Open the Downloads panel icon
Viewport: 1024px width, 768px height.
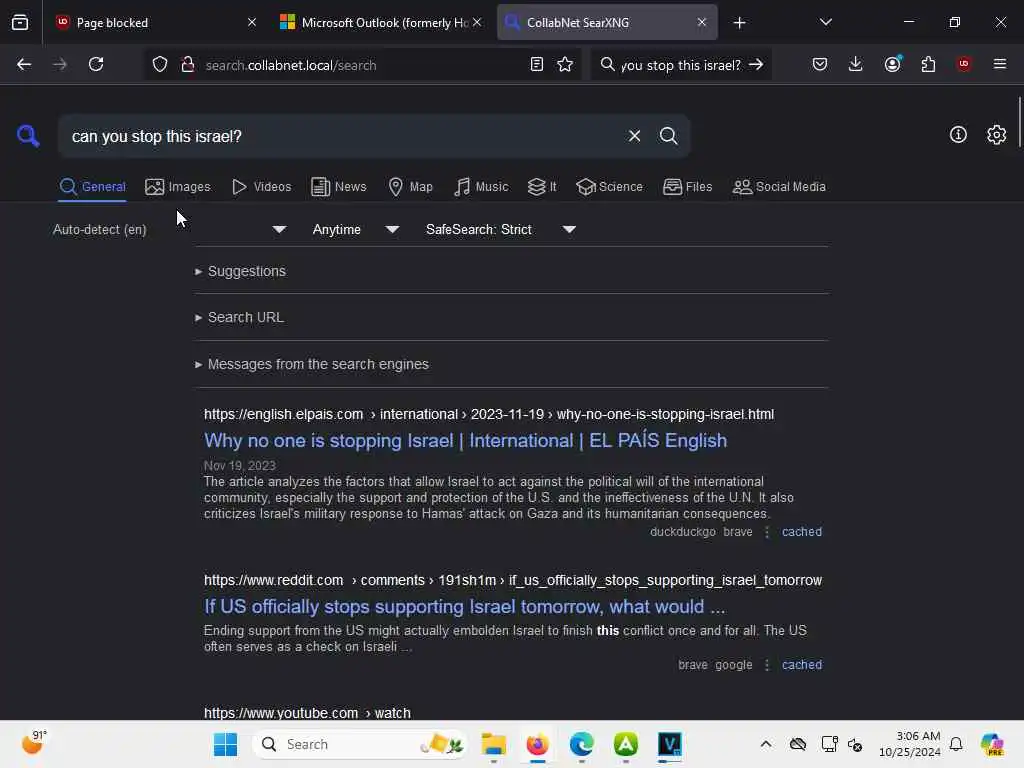[x=856, y=64]
